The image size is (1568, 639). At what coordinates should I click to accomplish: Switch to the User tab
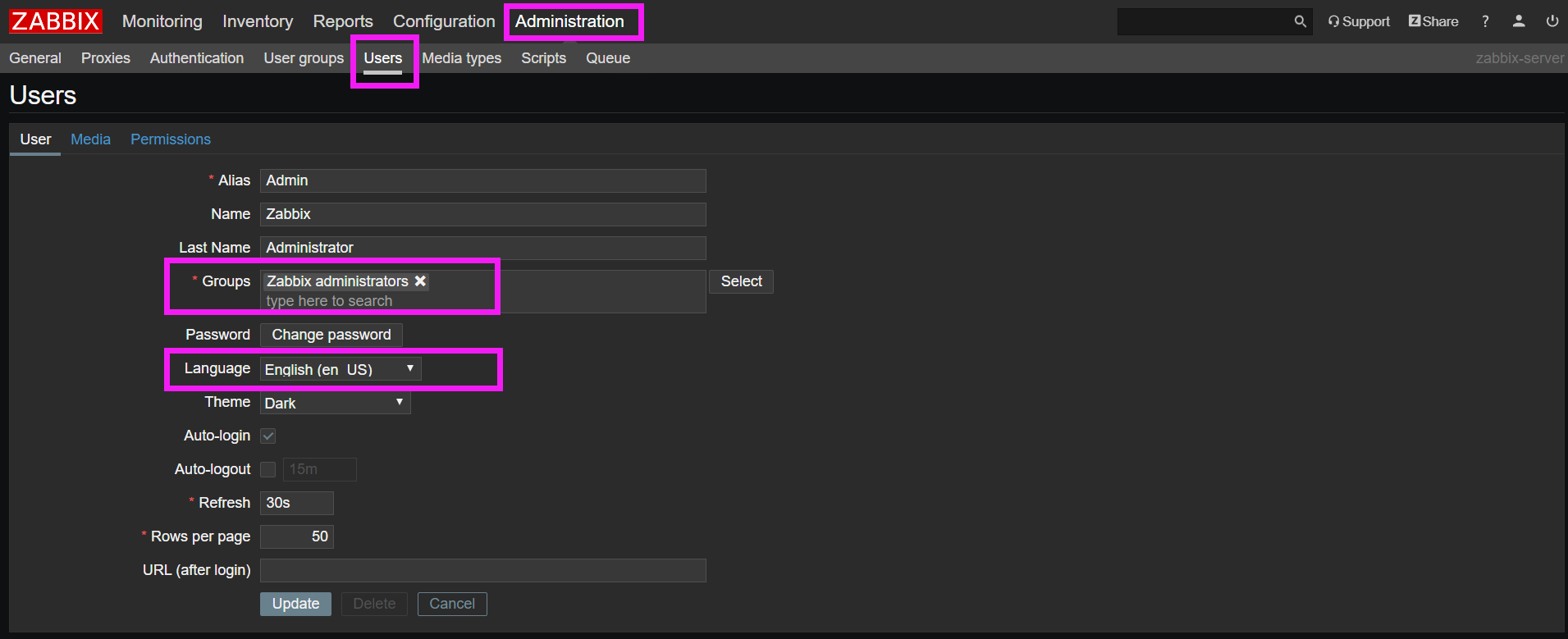click(x=35, y=139)
